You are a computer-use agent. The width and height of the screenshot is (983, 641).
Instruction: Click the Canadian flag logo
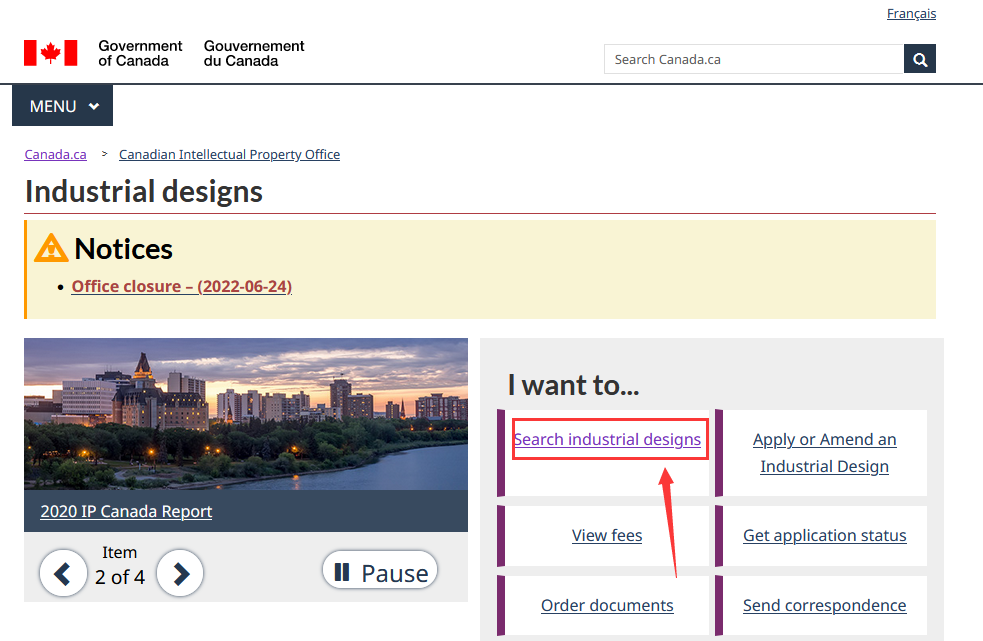click(x=50, y=53)
